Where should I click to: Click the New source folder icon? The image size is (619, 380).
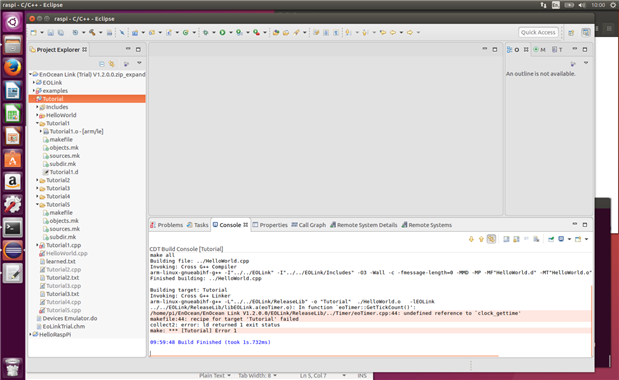click(152, 33)
